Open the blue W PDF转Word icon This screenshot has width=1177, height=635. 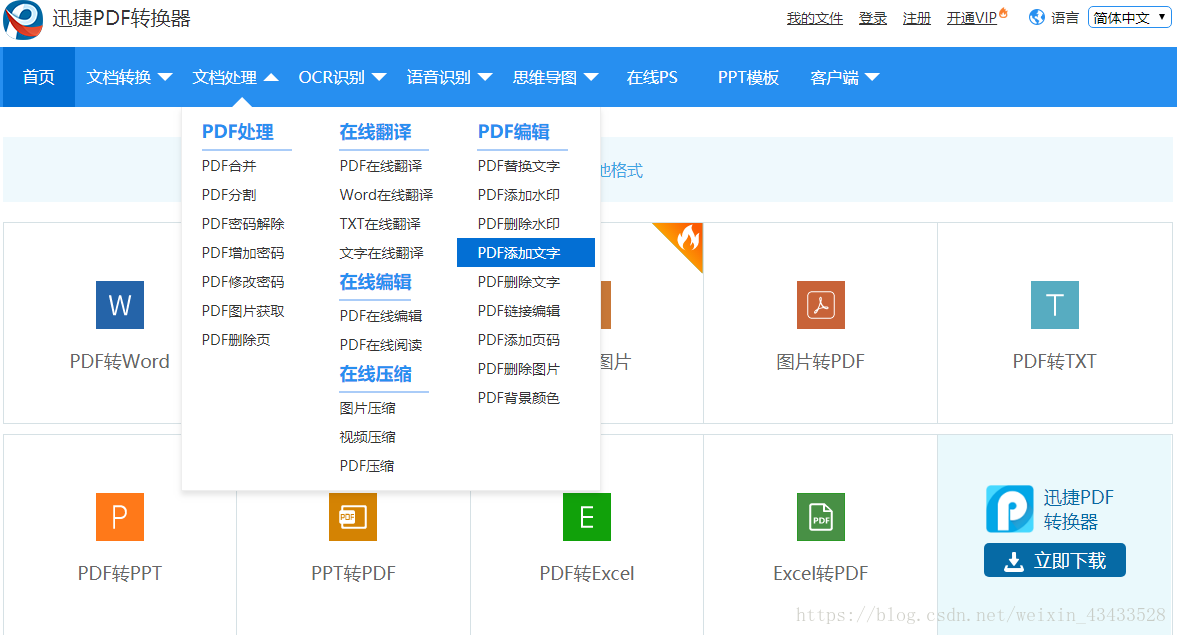click(x=120, y=305)
